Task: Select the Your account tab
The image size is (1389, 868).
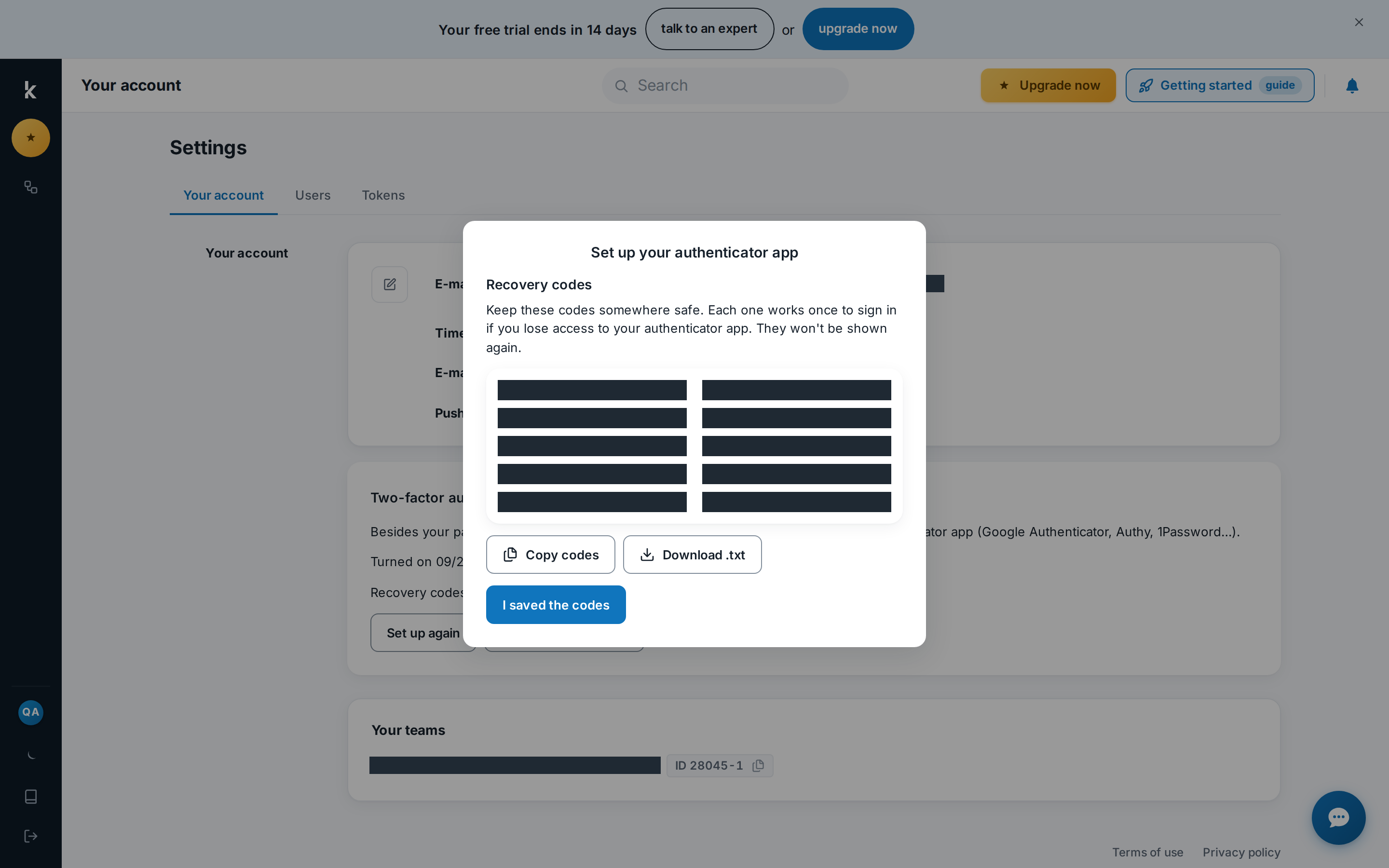Action: tap(223, 195)
